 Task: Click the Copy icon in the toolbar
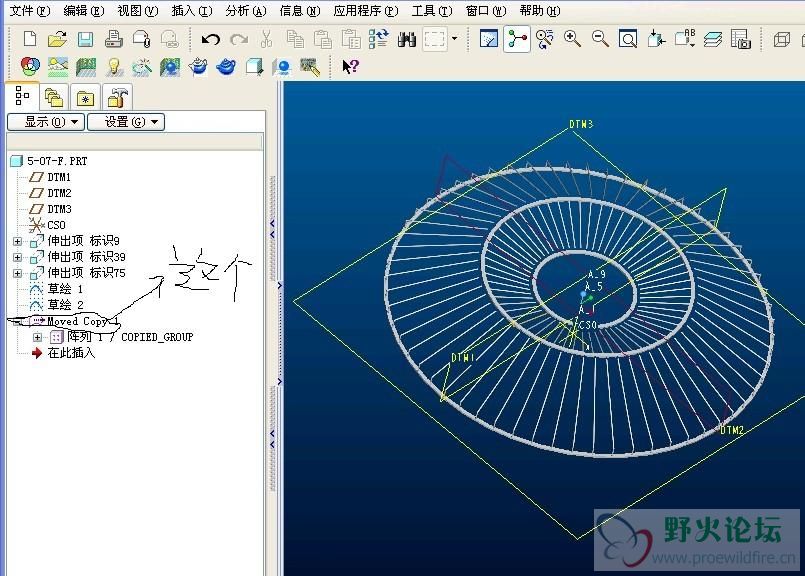tap(295, 39)
